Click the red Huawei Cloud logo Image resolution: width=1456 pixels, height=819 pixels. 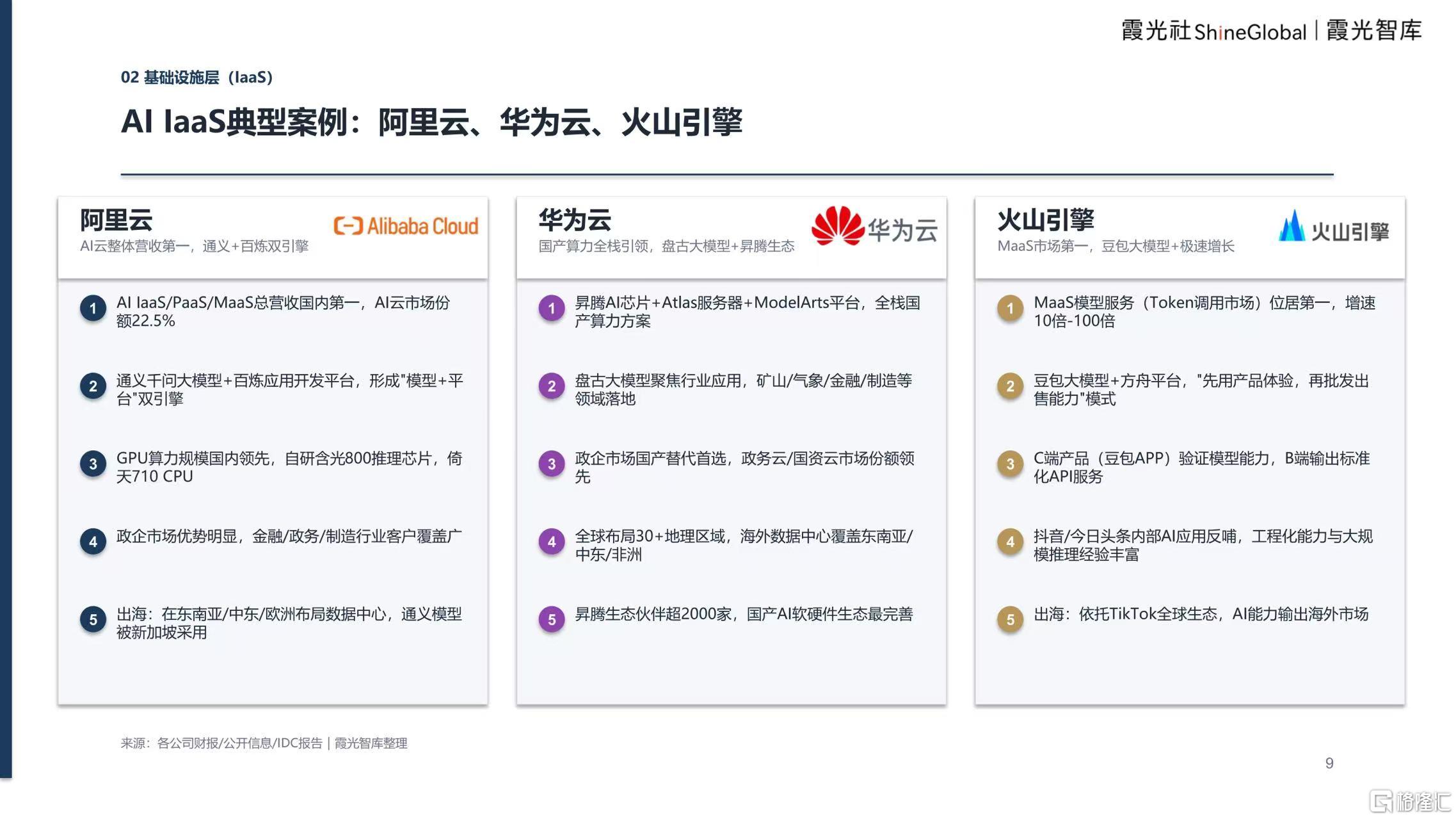[874, 226]
